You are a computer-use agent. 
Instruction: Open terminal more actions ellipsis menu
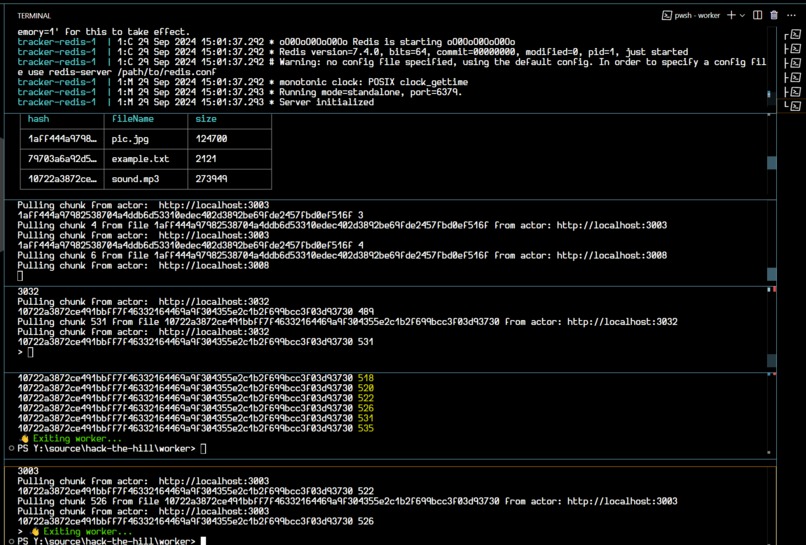click(791, 15)
